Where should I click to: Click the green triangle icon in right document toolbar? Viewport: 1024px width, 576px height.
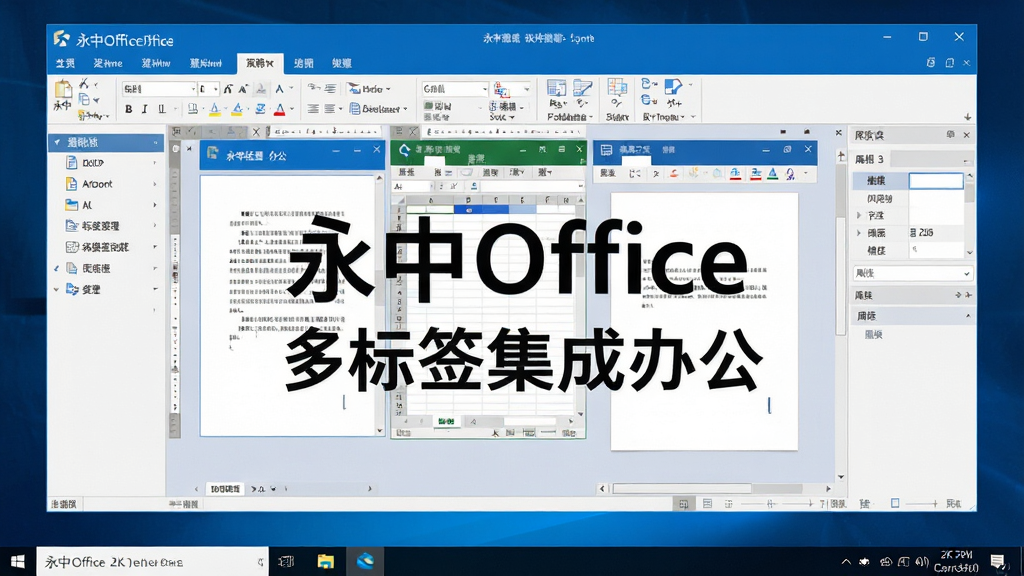773,173
